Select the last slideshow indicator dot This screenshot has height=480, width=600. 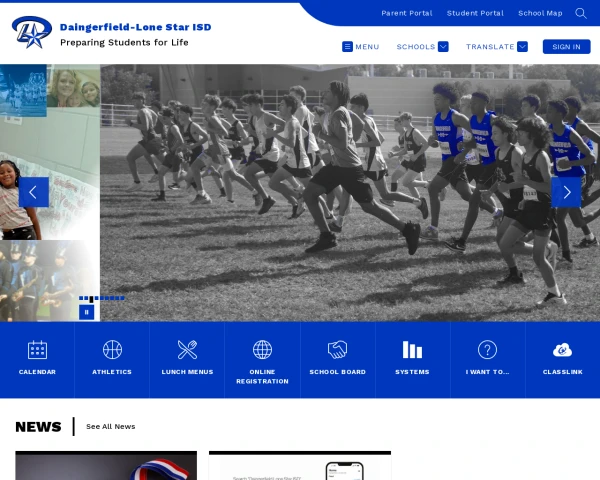pyautogui.click(x=122, y=298)
